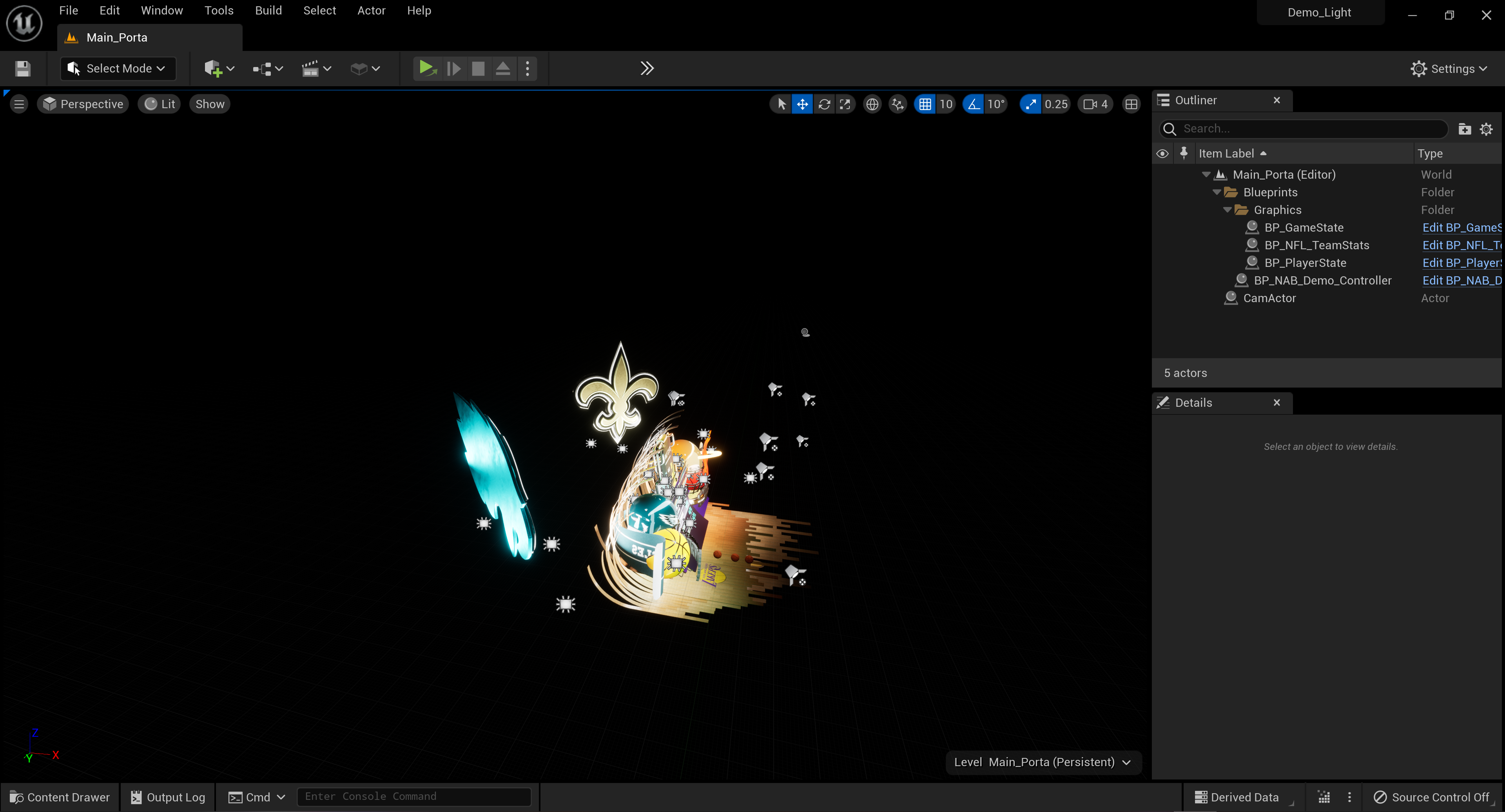Click the Save current level icon

[x=23, y=68]
